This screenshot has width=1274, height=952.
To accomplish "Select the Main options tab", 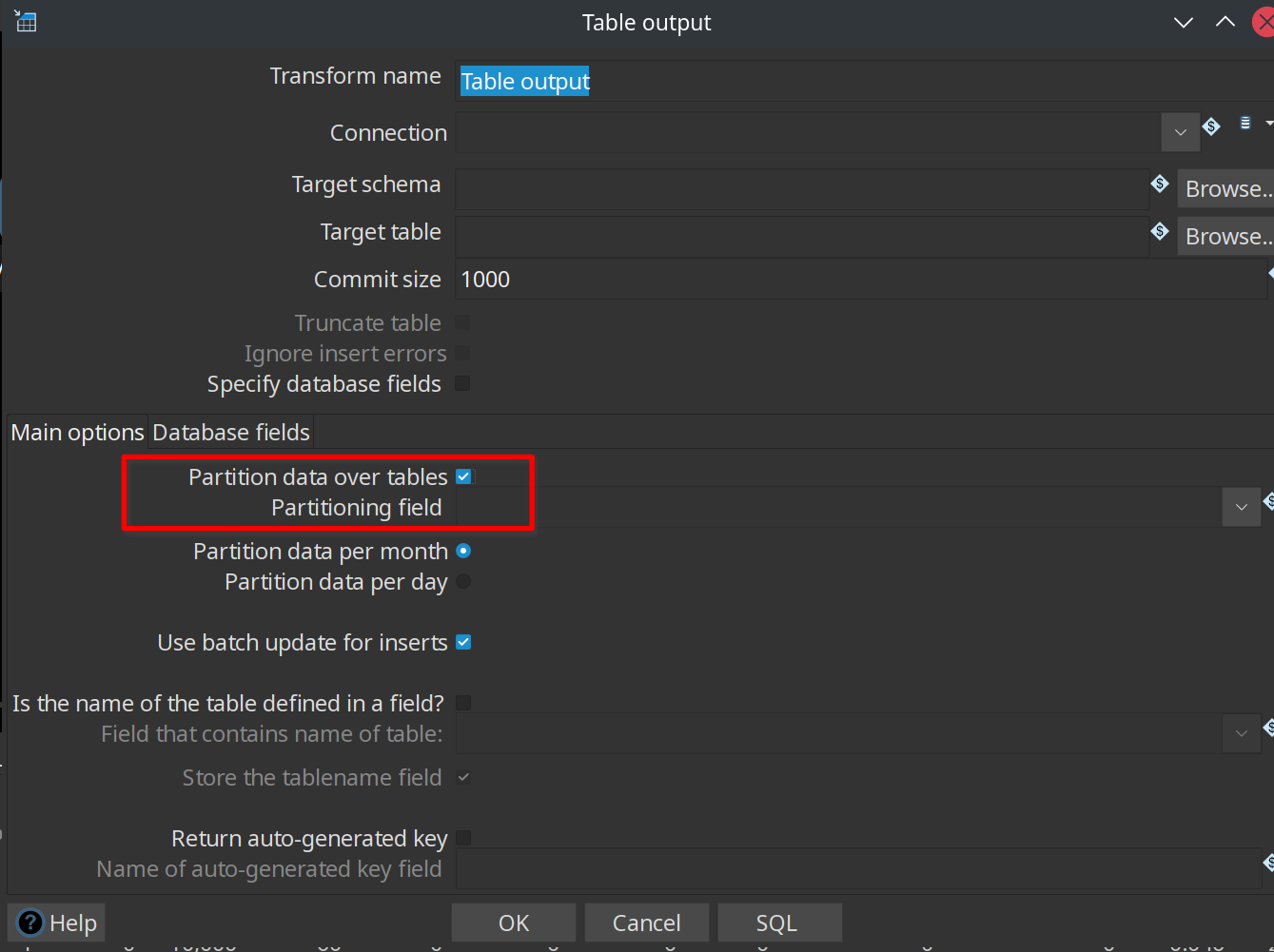I will (77, 433).
